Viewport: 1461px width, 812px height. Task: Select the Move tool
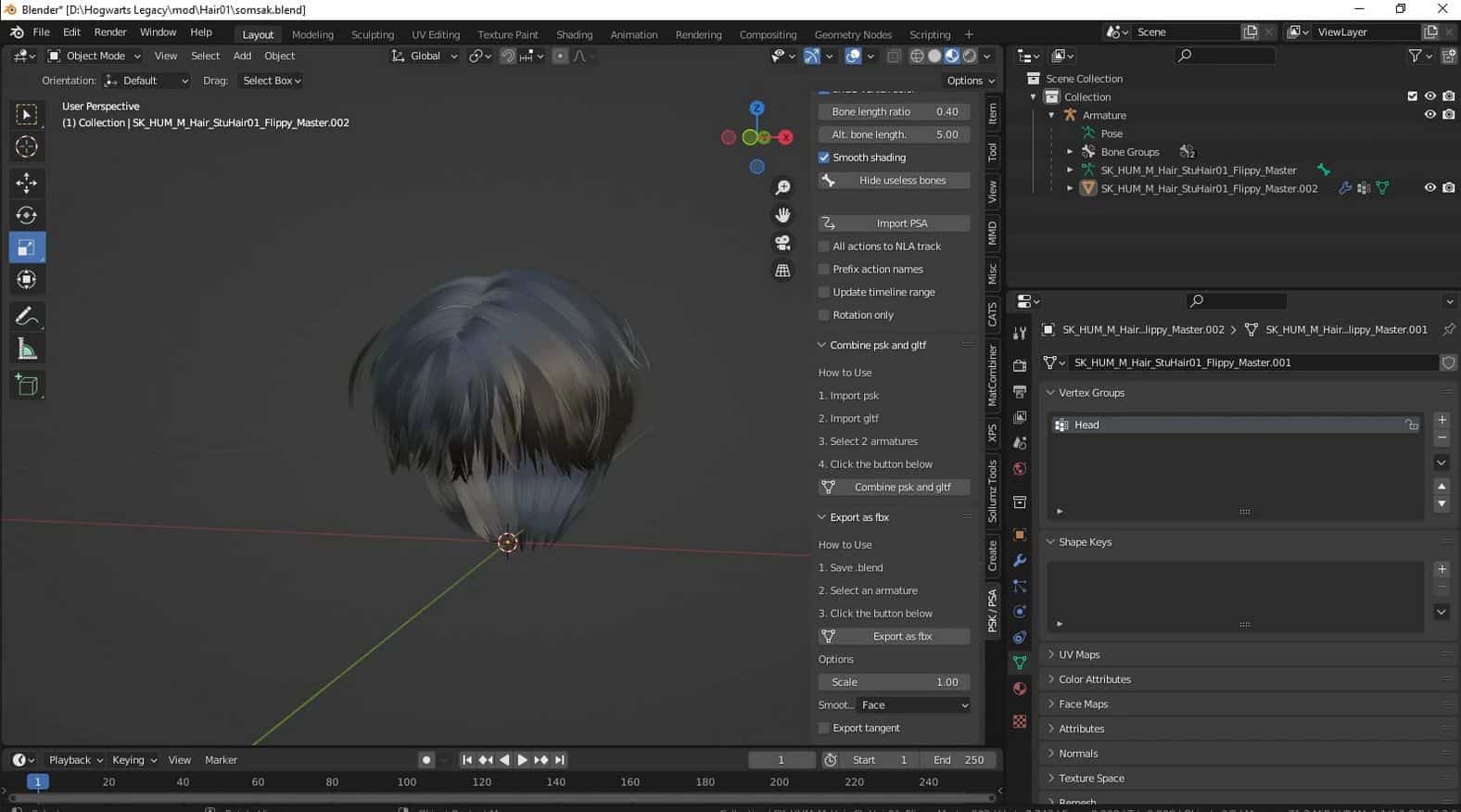click(27, 182)
